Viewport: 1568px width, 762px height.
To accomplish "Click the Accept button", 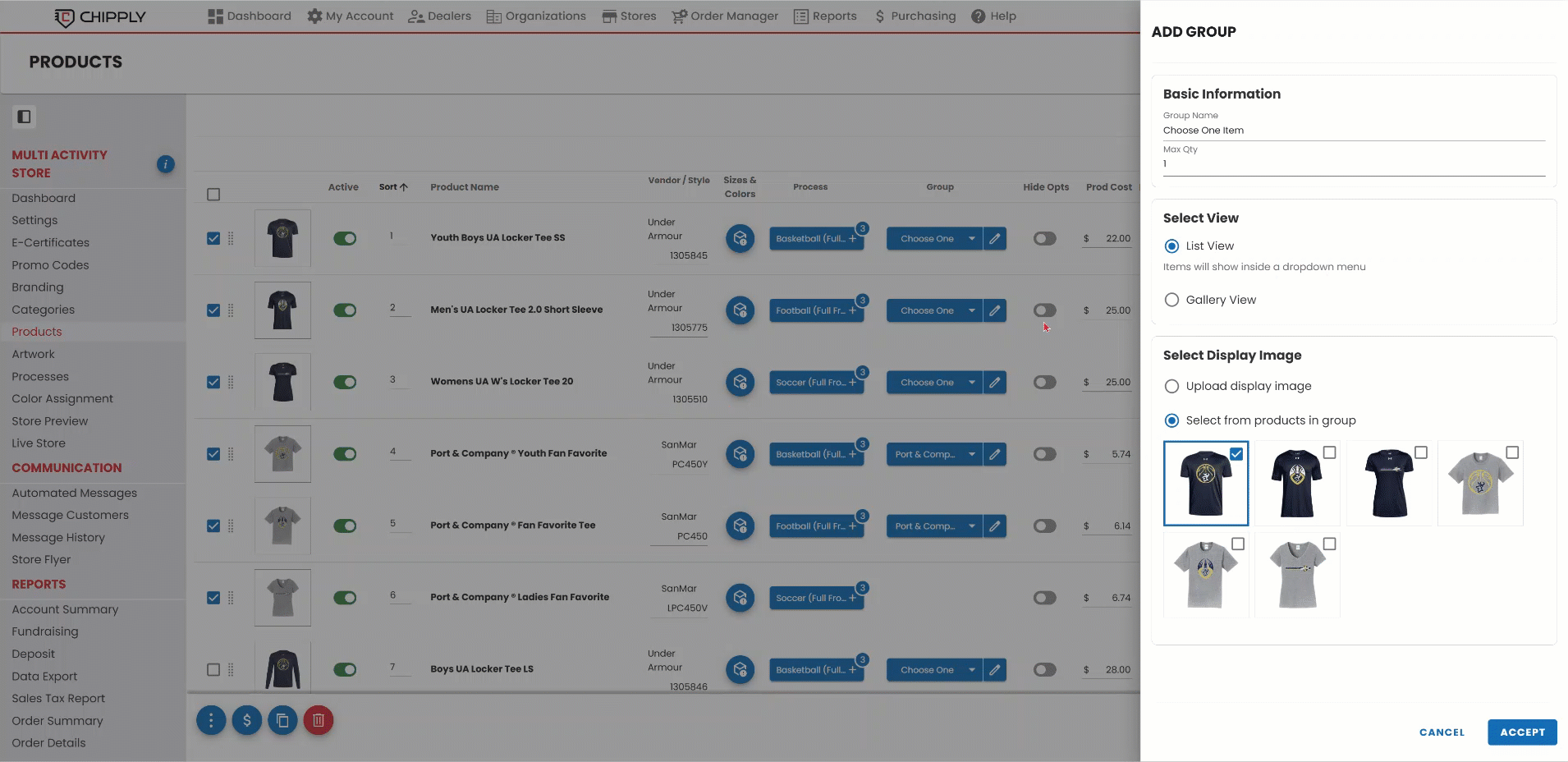I will point(1521,732).
